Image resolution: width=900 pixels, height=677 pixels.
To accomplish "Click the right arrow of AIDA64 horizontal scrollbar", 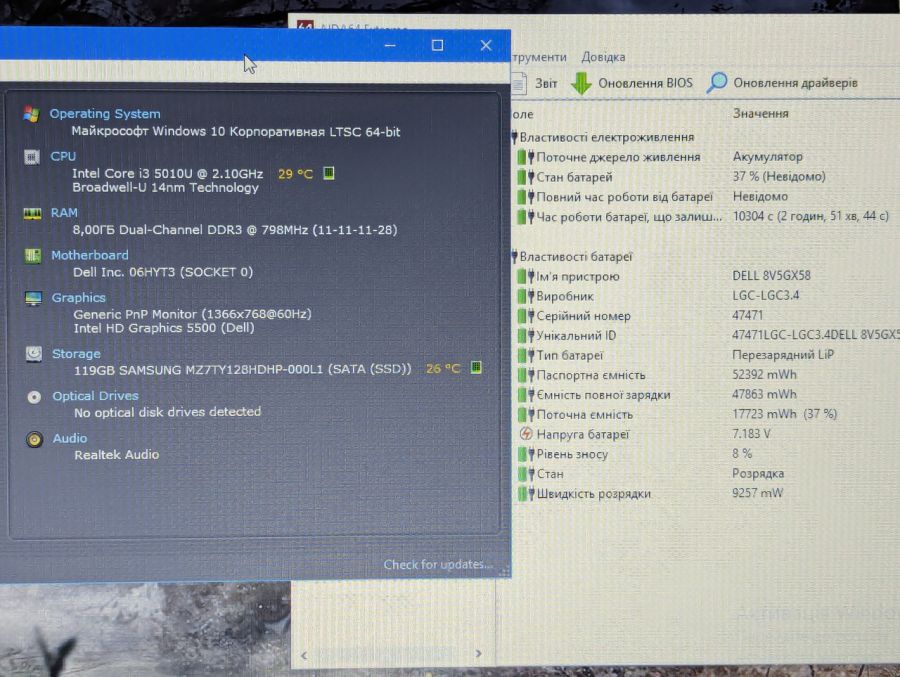I will [478, 654].
